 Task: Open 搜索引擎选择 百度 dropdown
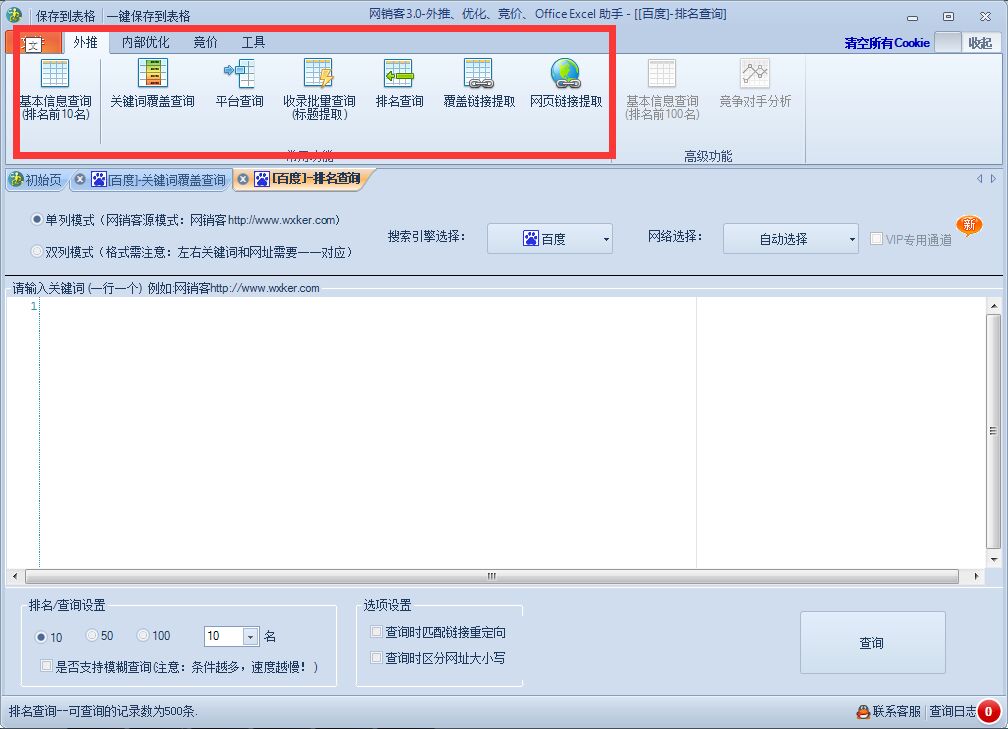(x=550, y=238)
